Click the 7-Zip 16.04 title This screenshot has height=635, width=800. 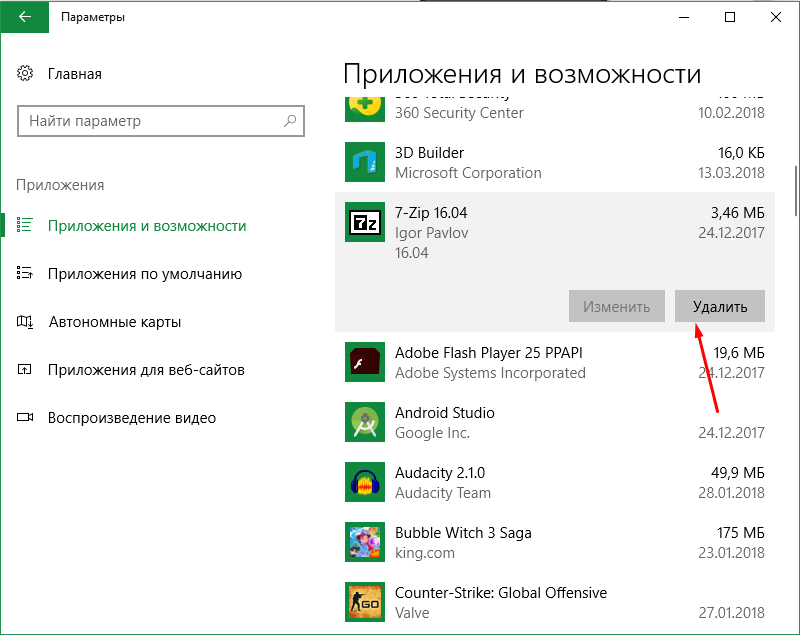point(431,213)
